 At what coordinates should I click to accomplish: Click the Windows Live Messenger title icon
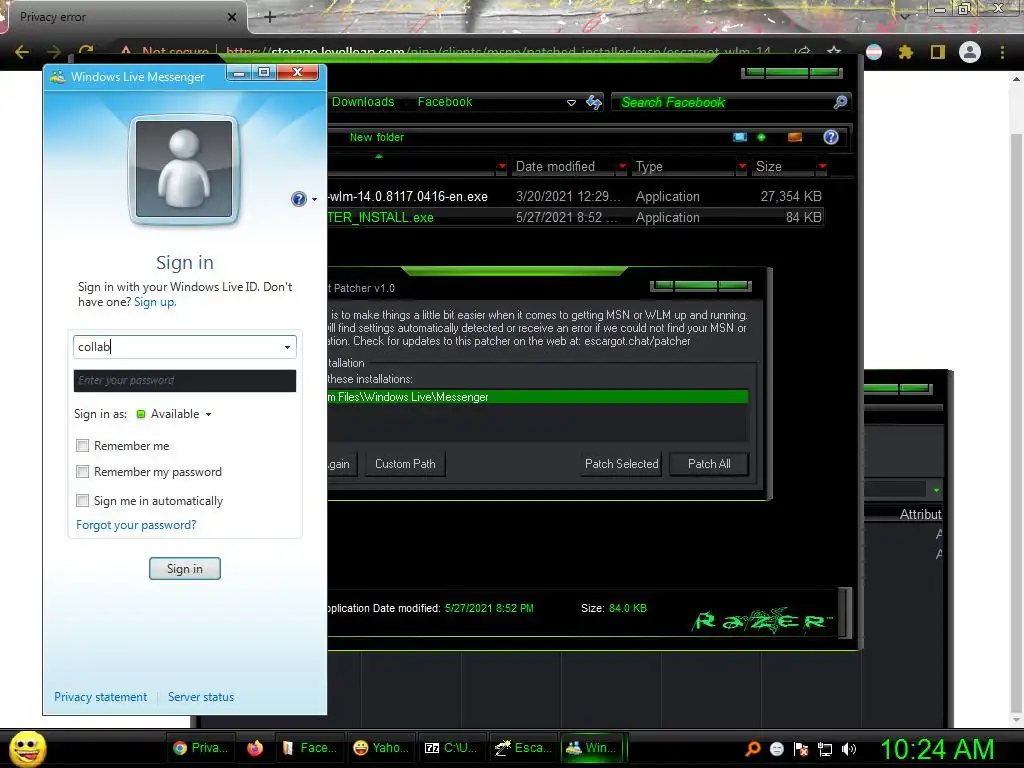(x=57, y=76)
